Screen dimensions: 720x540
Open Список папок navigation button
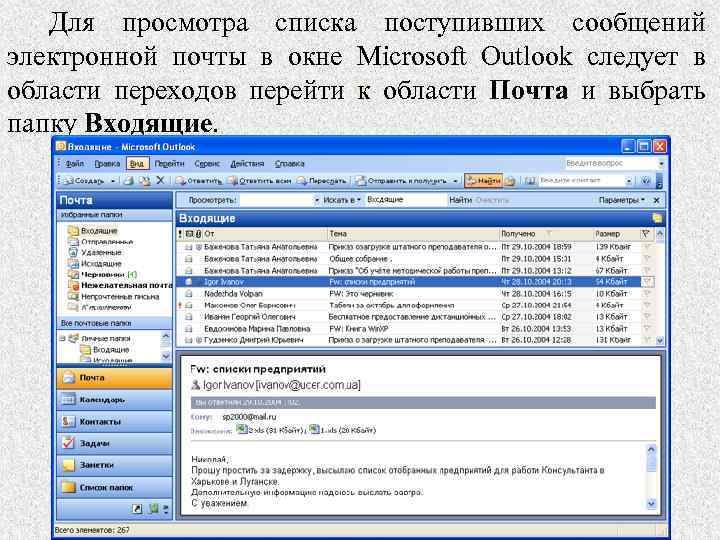click(x=115, y=487)
